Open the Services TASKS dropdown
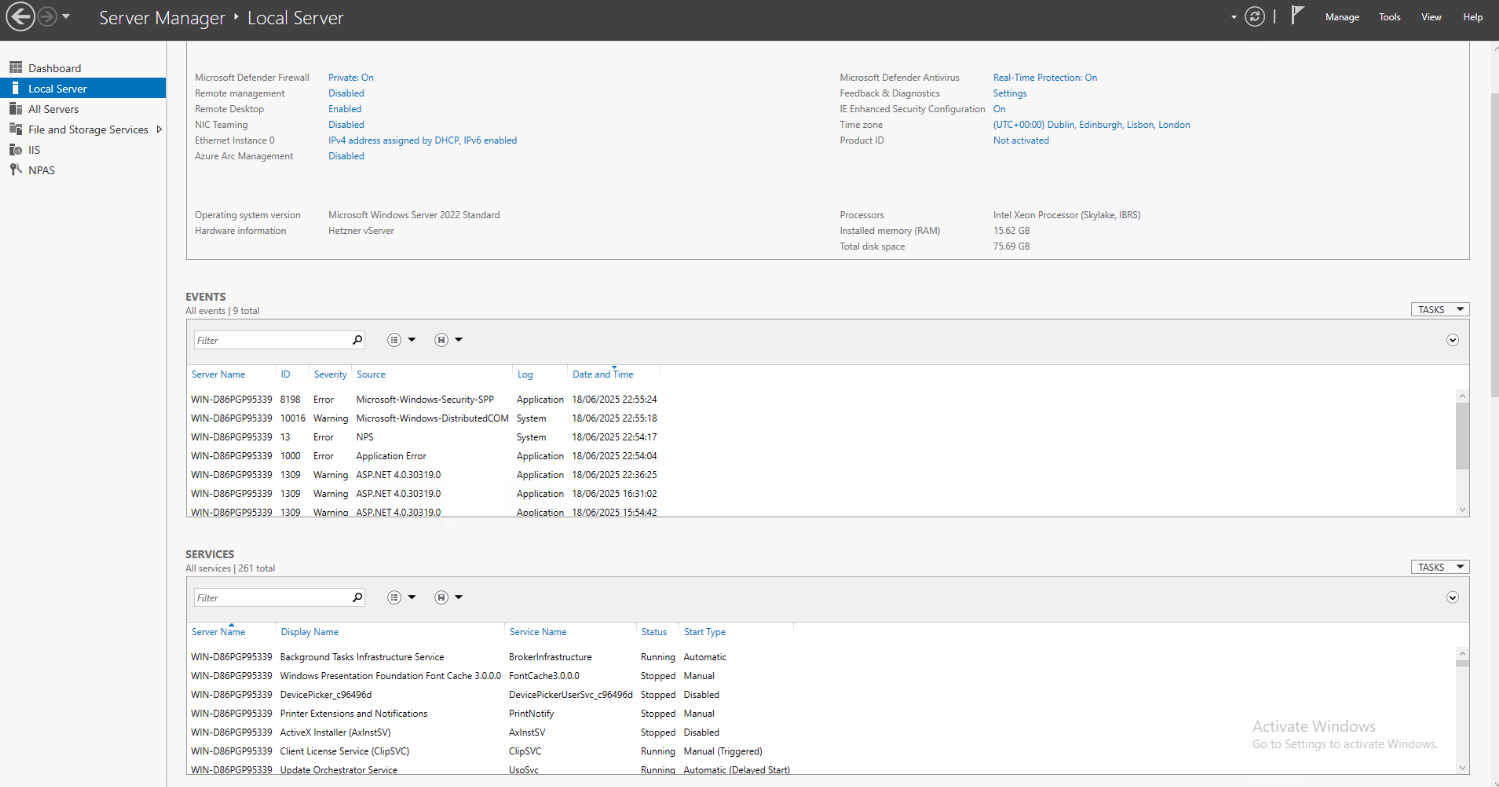Screen dimensions: 1499x787 (x=1439, y=567)
